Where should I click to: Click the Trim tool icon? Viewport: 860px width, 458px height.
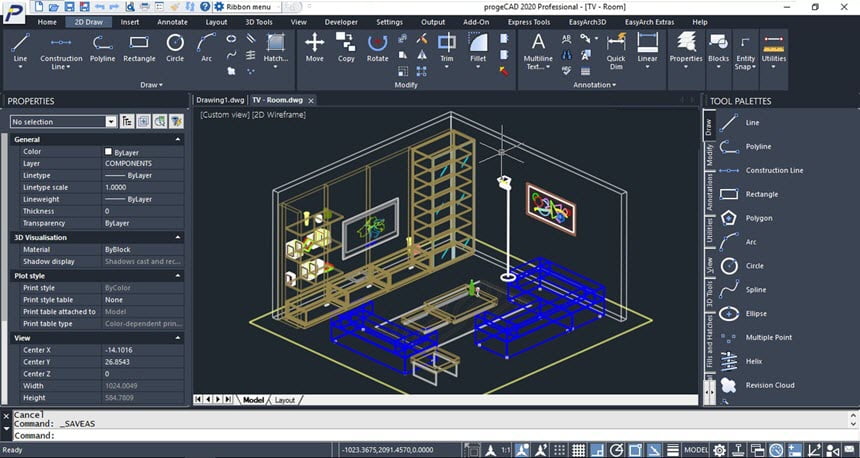coord(446,42)
